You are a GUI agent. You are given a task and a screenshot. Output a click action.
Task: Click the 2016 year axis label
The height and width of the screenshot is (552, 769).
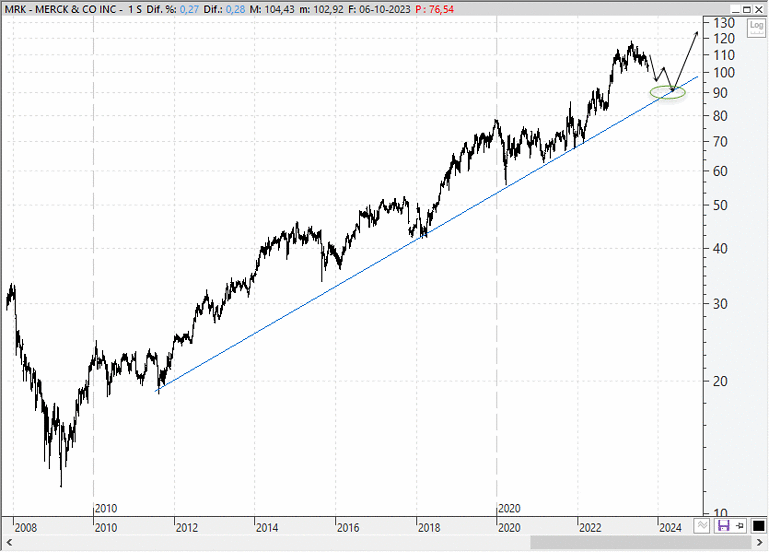pyautogui.click(x=348, y=528)
